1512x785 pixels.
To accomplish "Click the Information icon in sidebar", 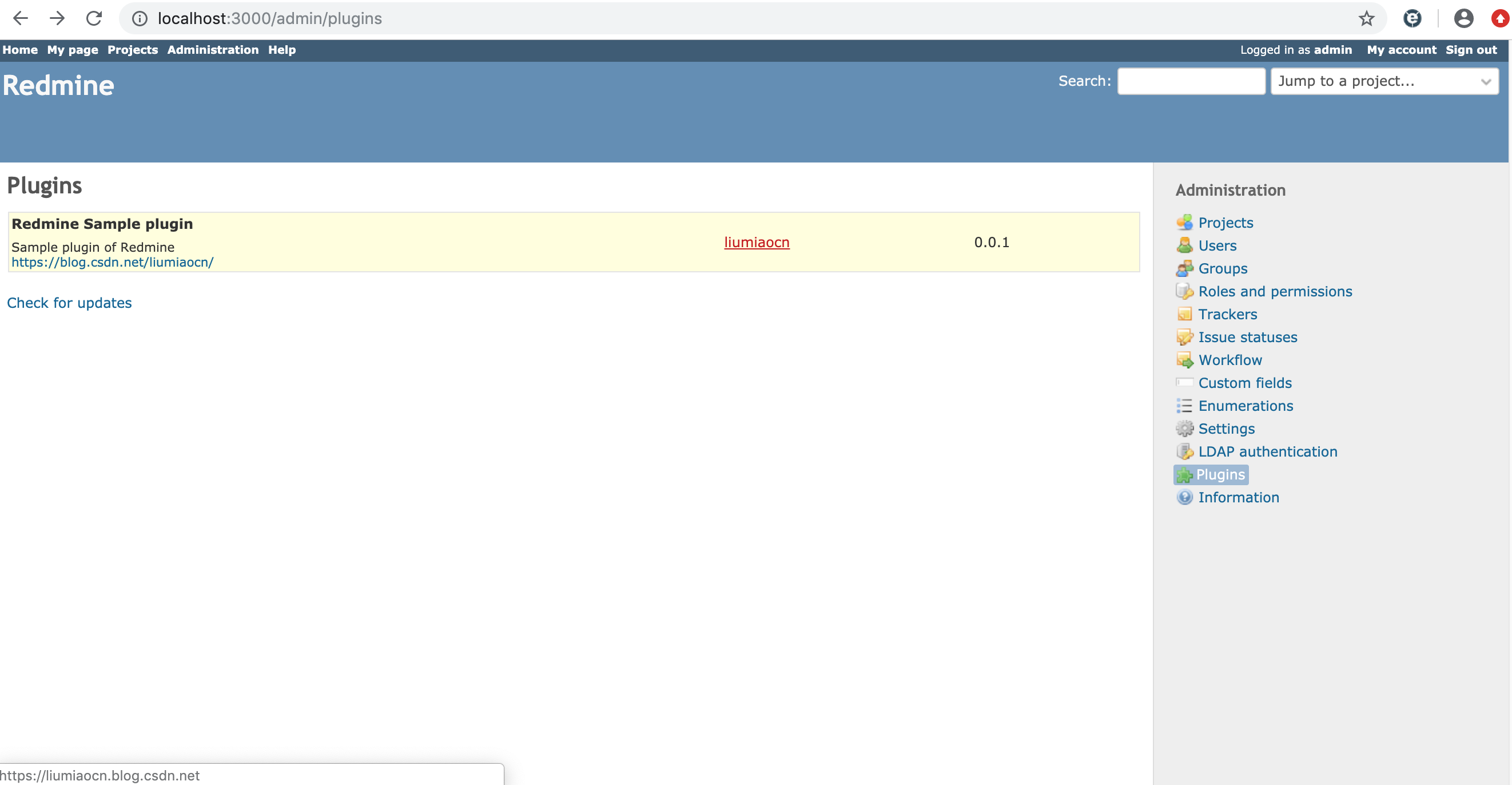I will [x=1184, y=497].
